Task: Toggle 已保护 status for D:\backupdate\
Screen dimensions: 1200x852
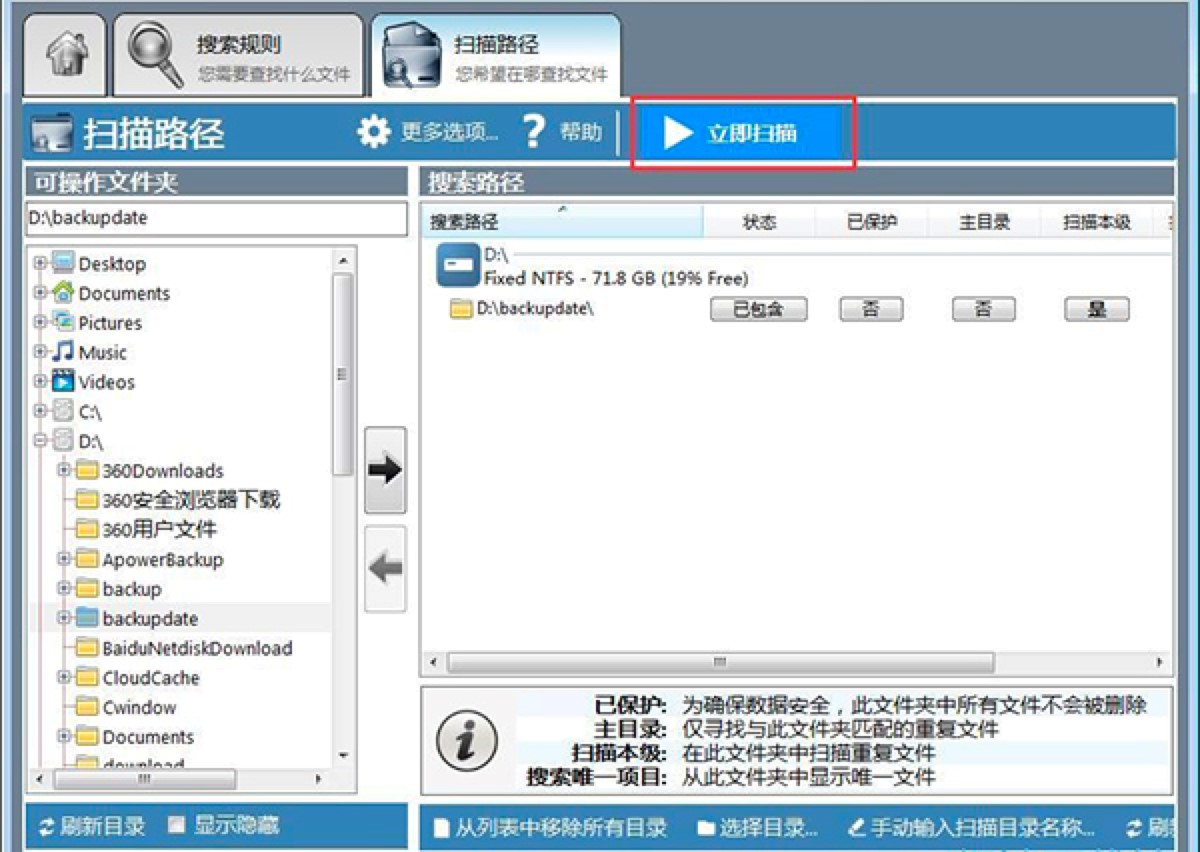Action: 870,309
